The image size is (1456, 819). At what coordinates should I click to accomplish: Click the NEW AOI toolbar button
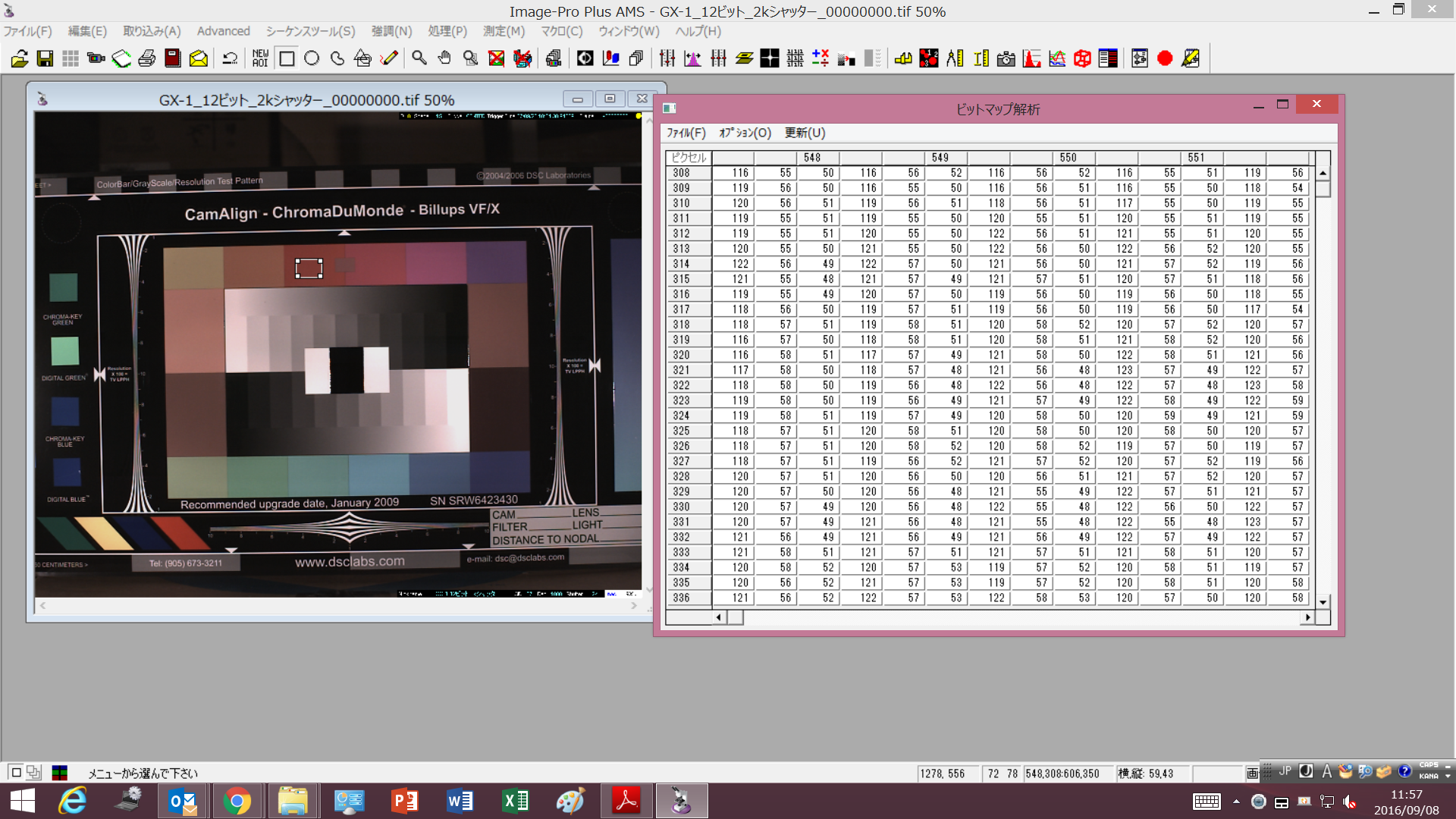260,58
